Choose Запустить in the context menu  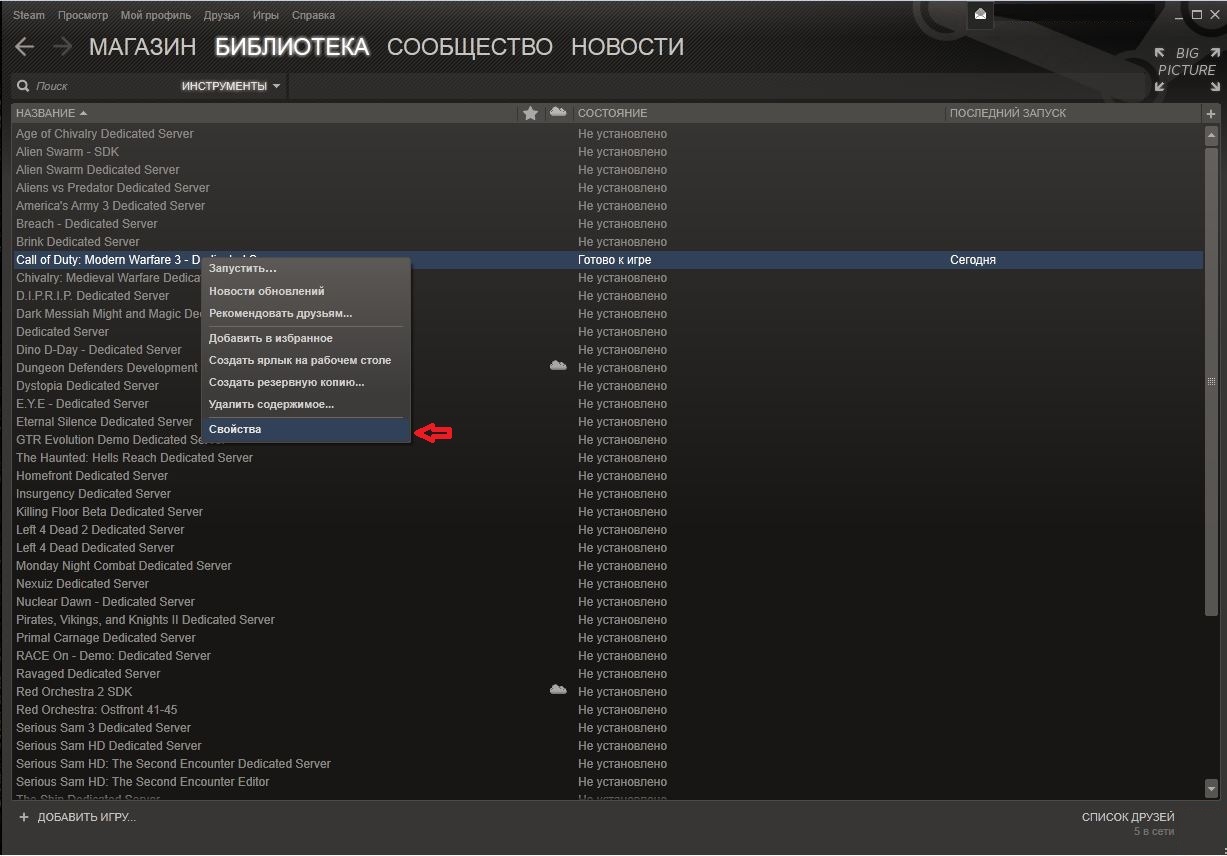click(x=306, y=269)
